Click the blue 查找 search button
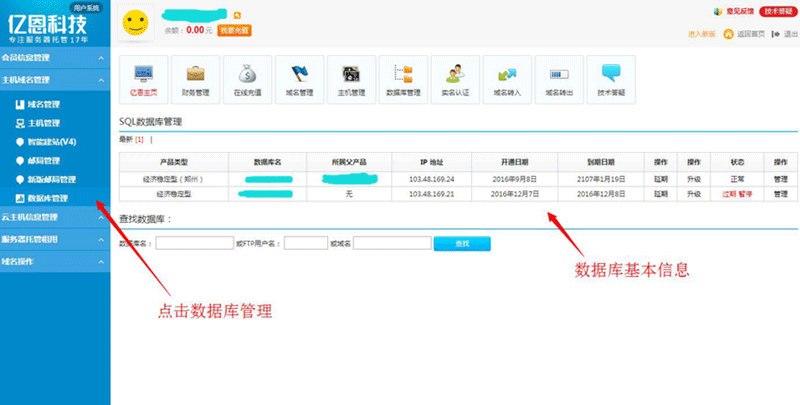Viewport: 800px width, 405px height. pyautogui.click(x=461, y=243)
